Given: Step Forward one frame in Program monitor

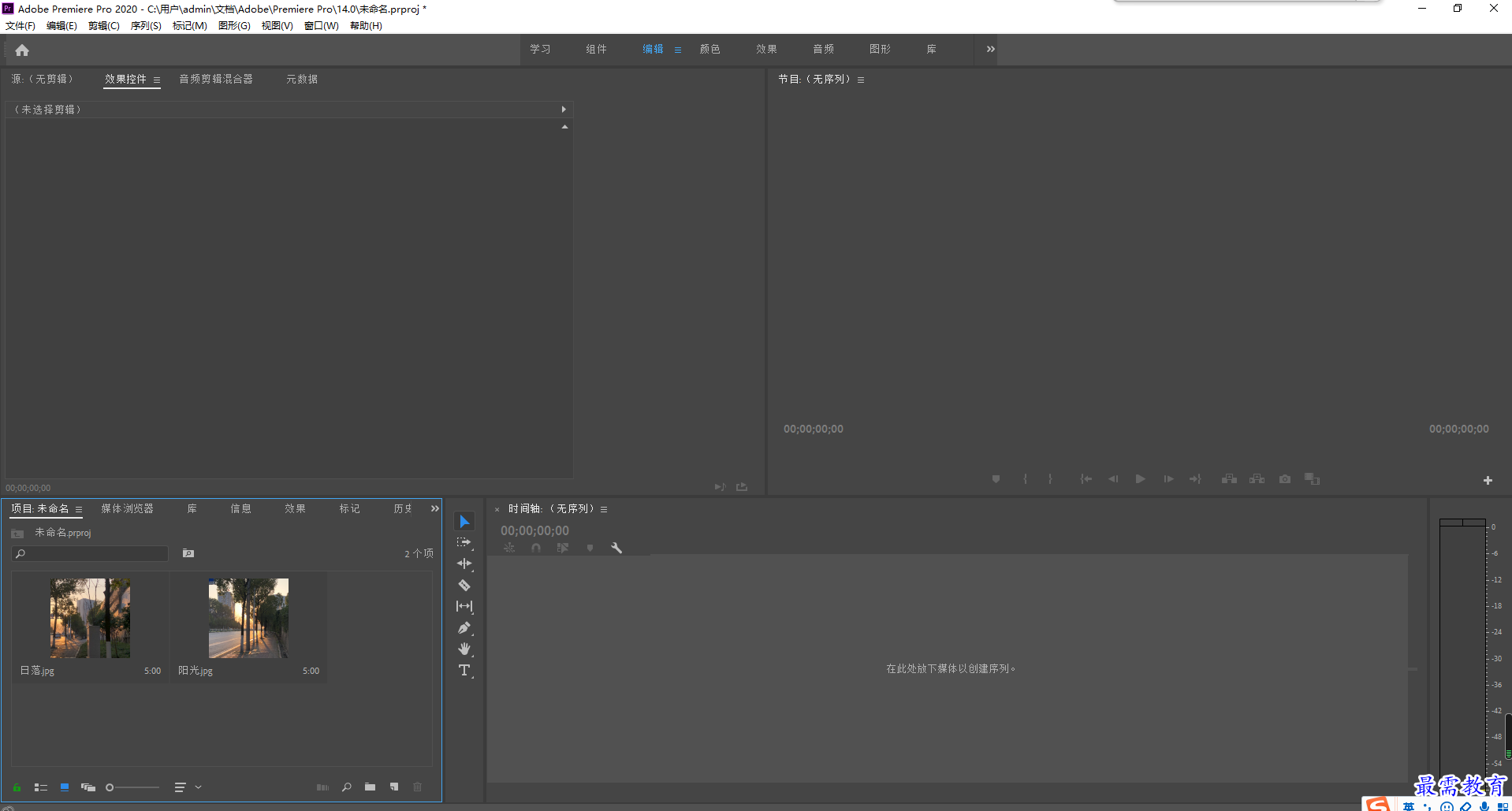Looking at the screenshot, I should point(1168,478).
